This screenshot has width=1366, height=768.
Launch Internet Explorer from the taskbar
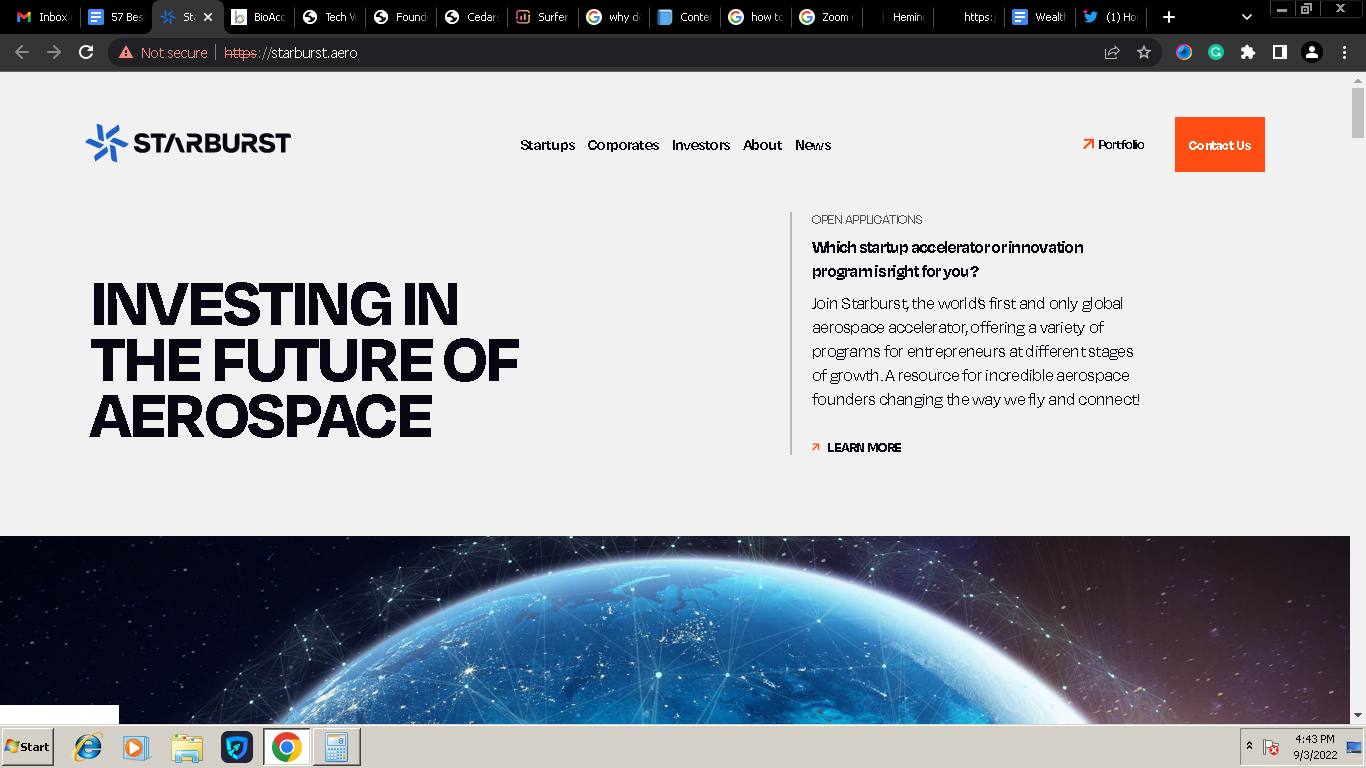click(x=88, y=747)
